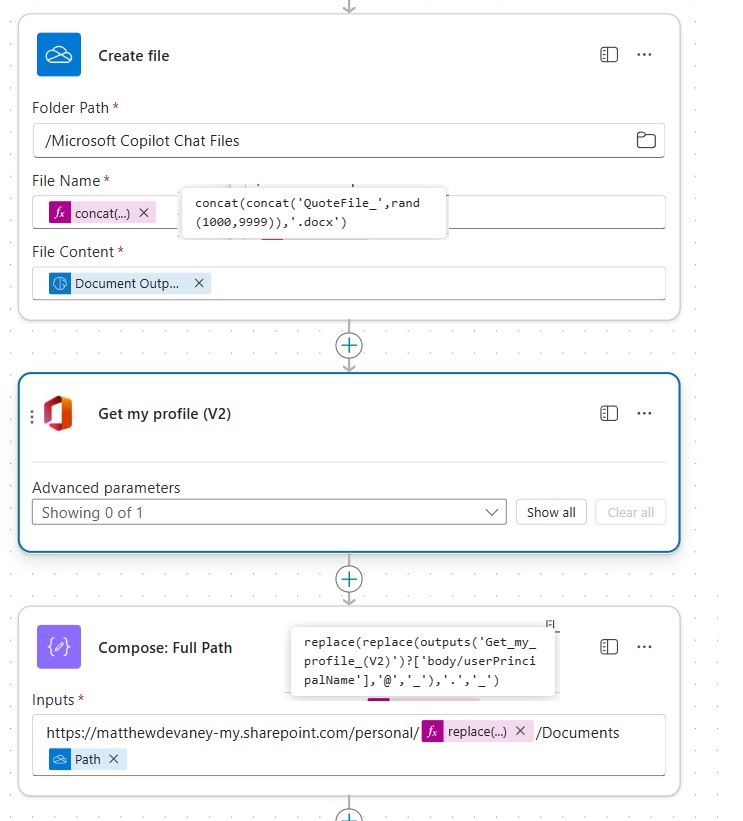This screenshot has width=743, height=821.
Task: Open more options menu on Compose: Full Path
Action: pyautogui.click(x=645, y=647)
